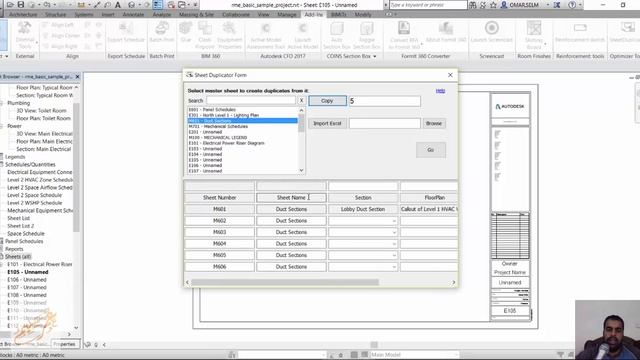Open the Annotate ribbon tab
Screen dimensions: 640x360
[133, 14]
